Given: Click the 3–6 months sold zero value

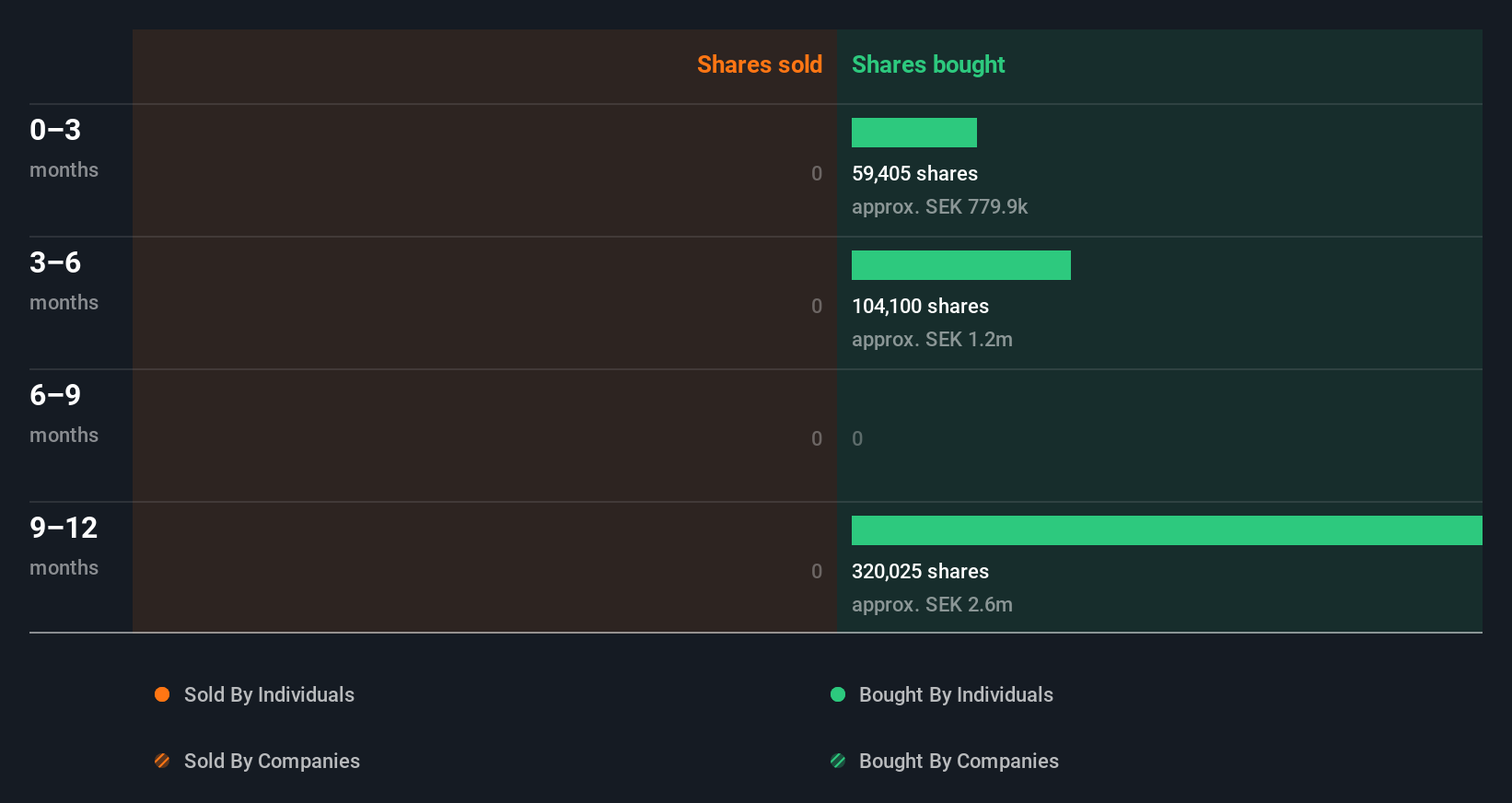Looking at the screenshot, I should coord(817,306).
